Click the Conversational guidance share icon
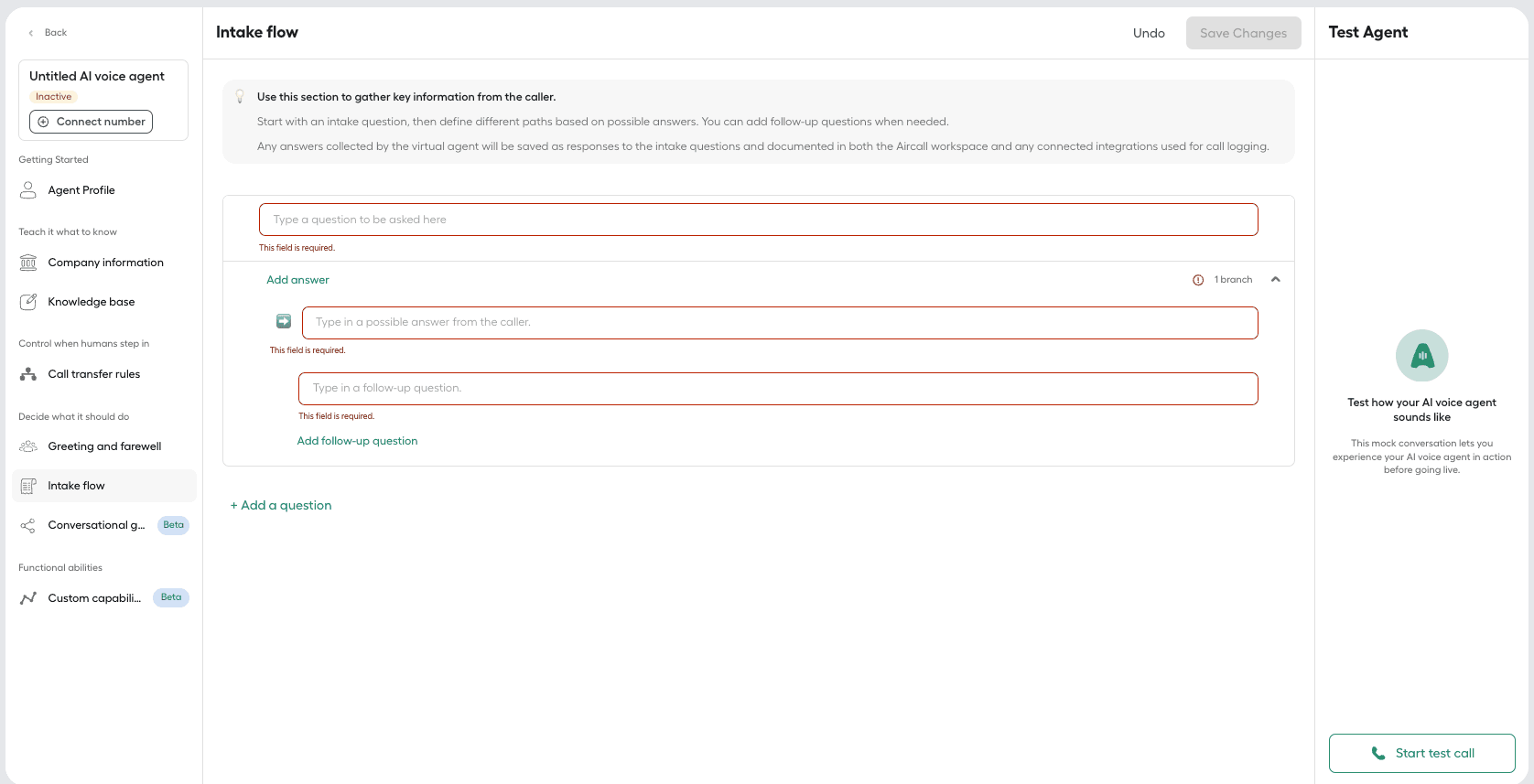The image size is (1534, 784). (x=28, y=525)
